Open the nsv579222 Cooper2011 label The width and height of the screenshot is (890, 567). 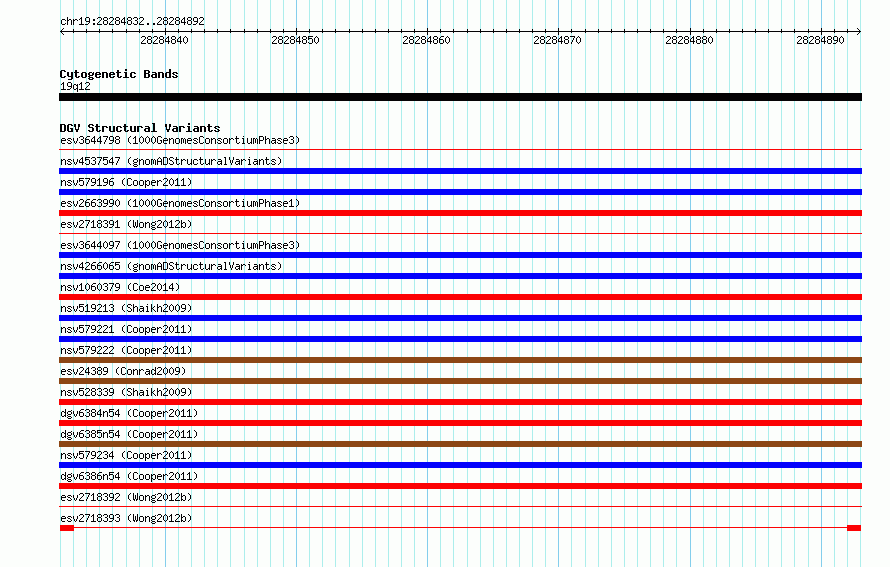126,350
